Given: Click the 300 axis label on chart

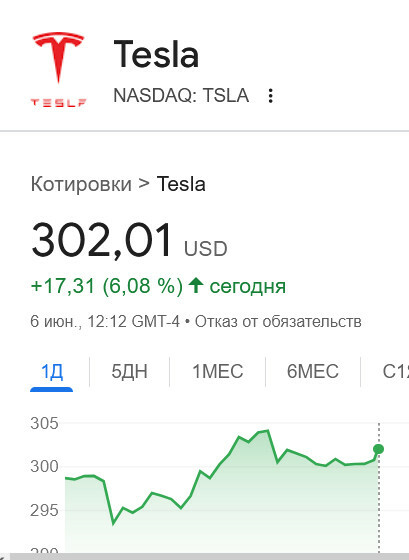Looking at the screenshot, I should click(44, 466).
